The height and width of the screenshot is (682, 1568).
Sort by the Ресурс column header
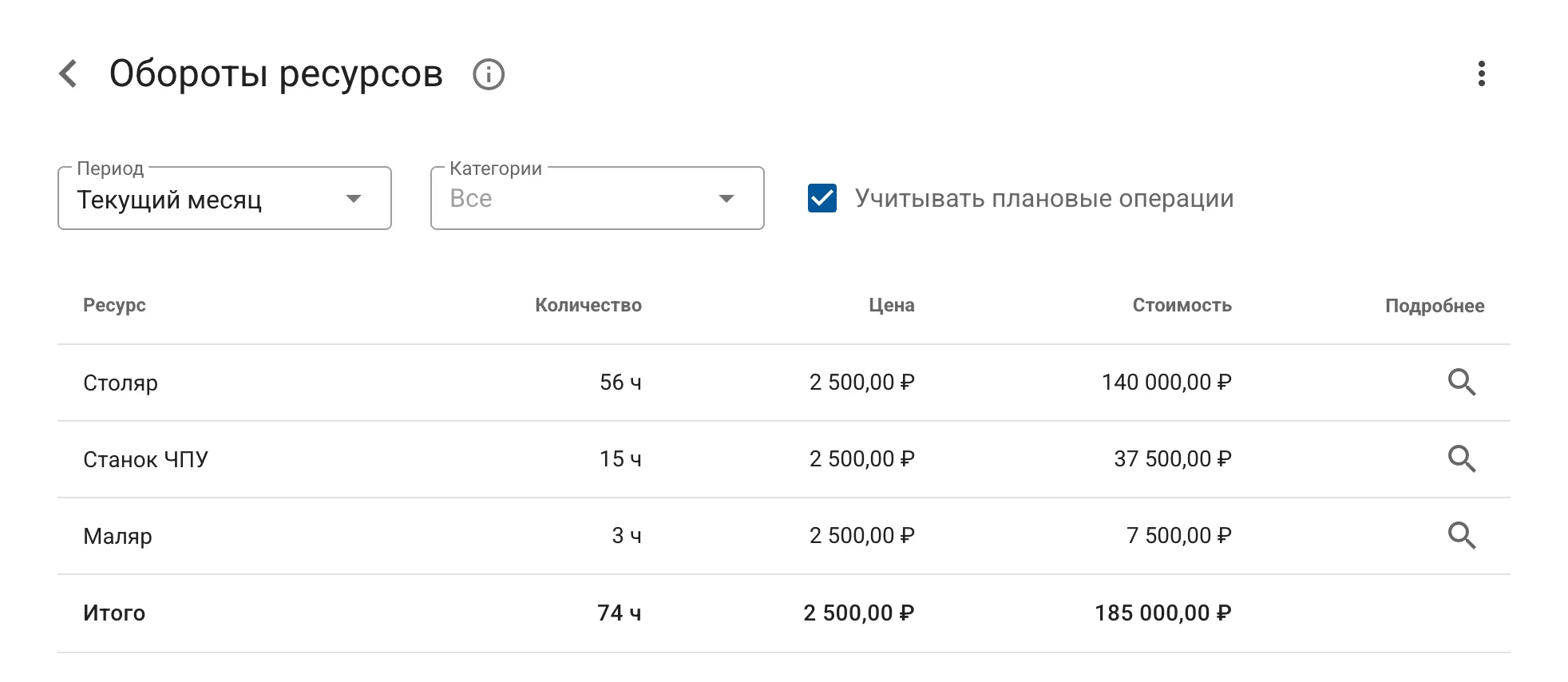pos(114,305)
